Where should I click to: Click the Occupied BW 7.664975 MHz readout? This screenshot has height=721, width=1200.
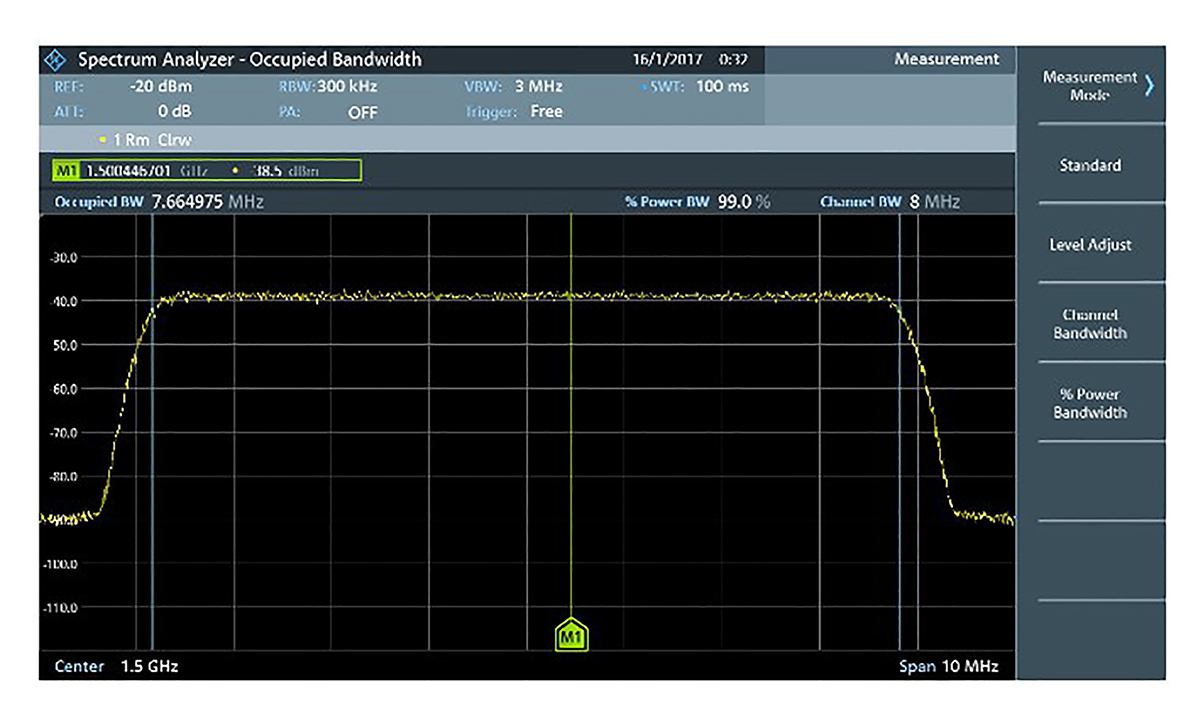160,201
